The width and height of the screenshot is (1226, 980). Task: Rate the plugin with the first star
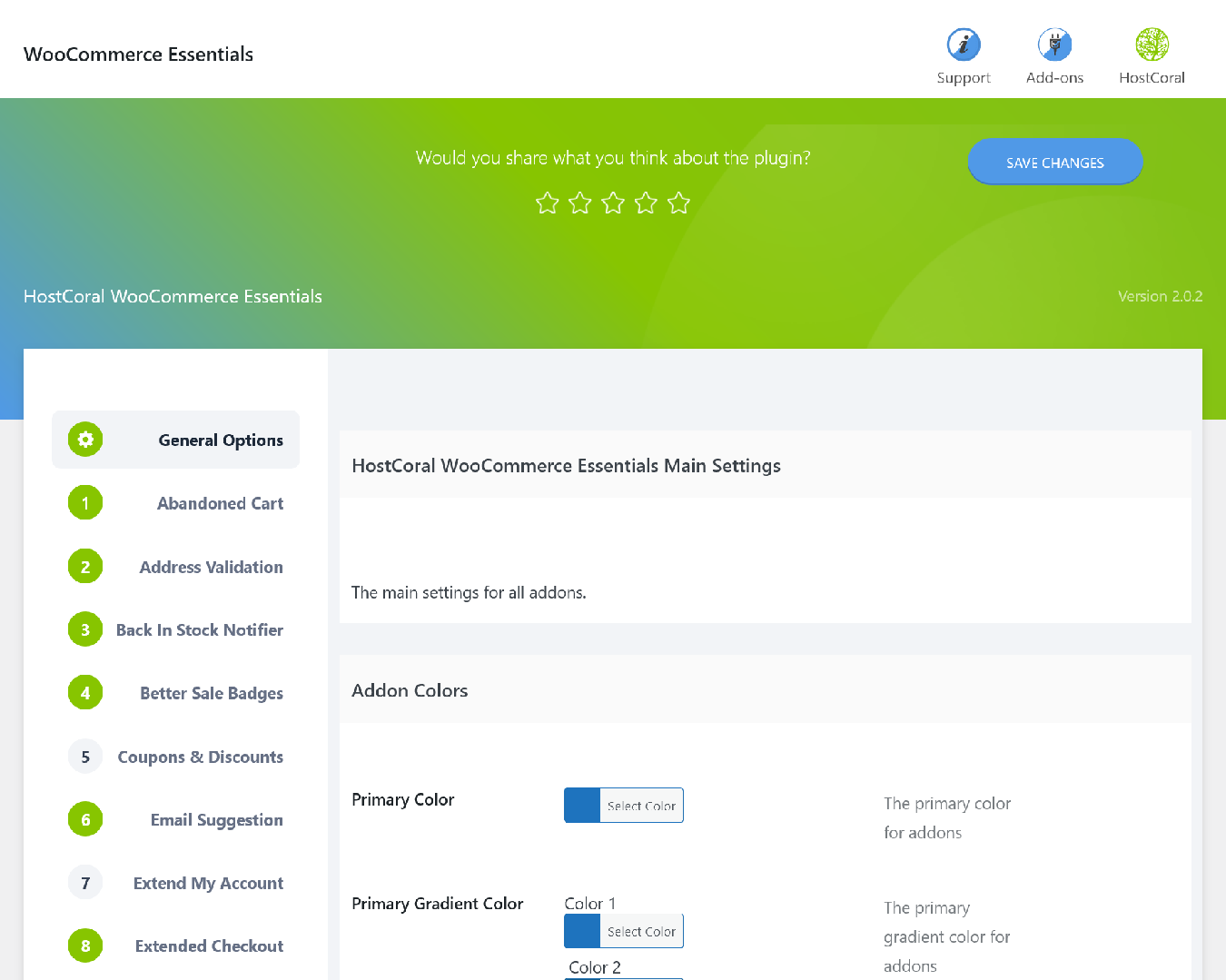547,203
